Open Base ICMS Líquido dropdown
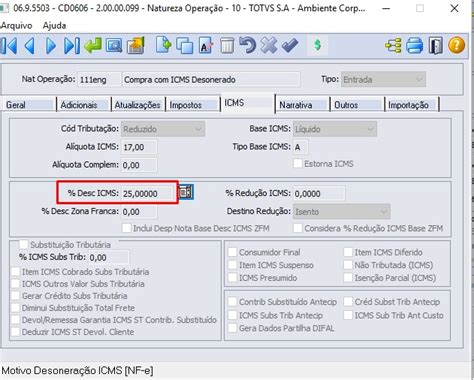 [x=335, y=129]
